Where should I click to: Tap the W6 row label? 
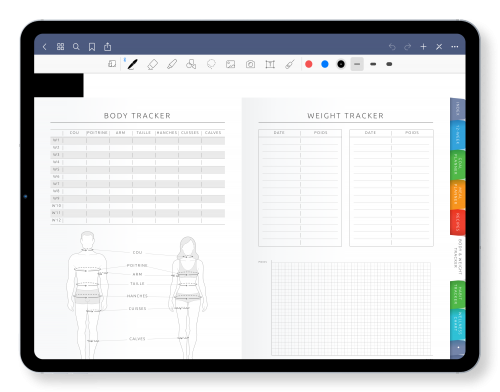click(x=56, y=176)
